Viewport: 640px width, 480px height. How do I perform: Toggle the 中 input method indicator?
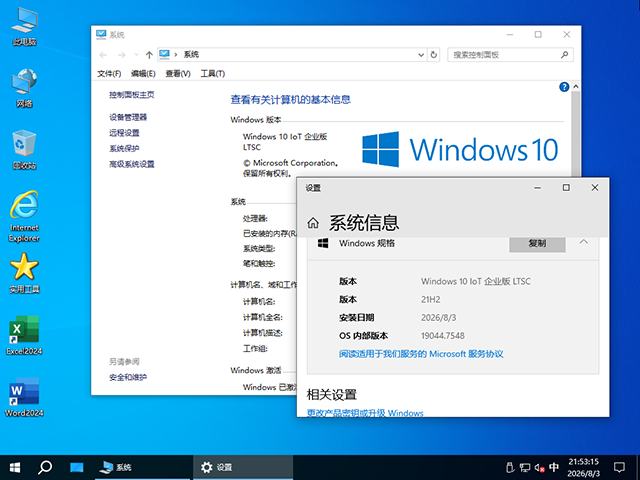click(554, 467)
